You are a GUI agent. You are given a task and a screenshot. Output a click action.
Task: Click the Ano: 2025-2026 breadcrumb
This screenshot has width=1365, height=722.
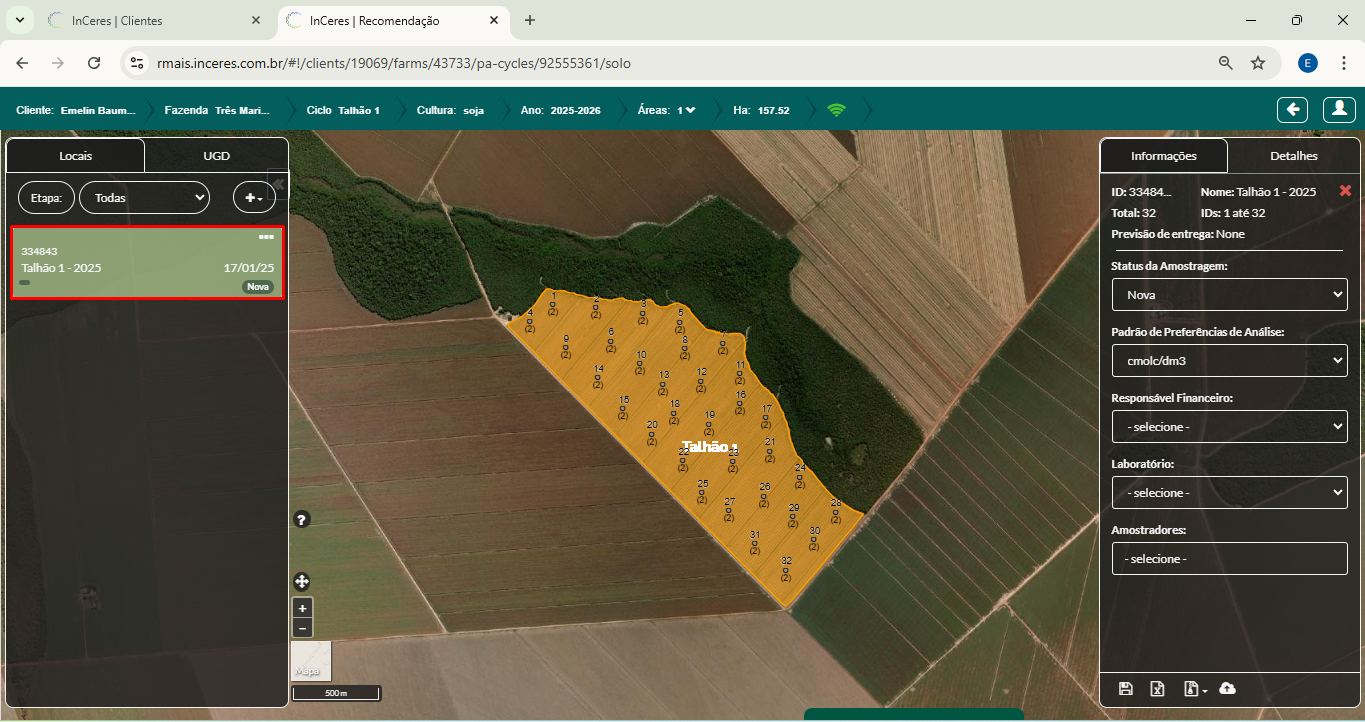click(x=561, y=110)
